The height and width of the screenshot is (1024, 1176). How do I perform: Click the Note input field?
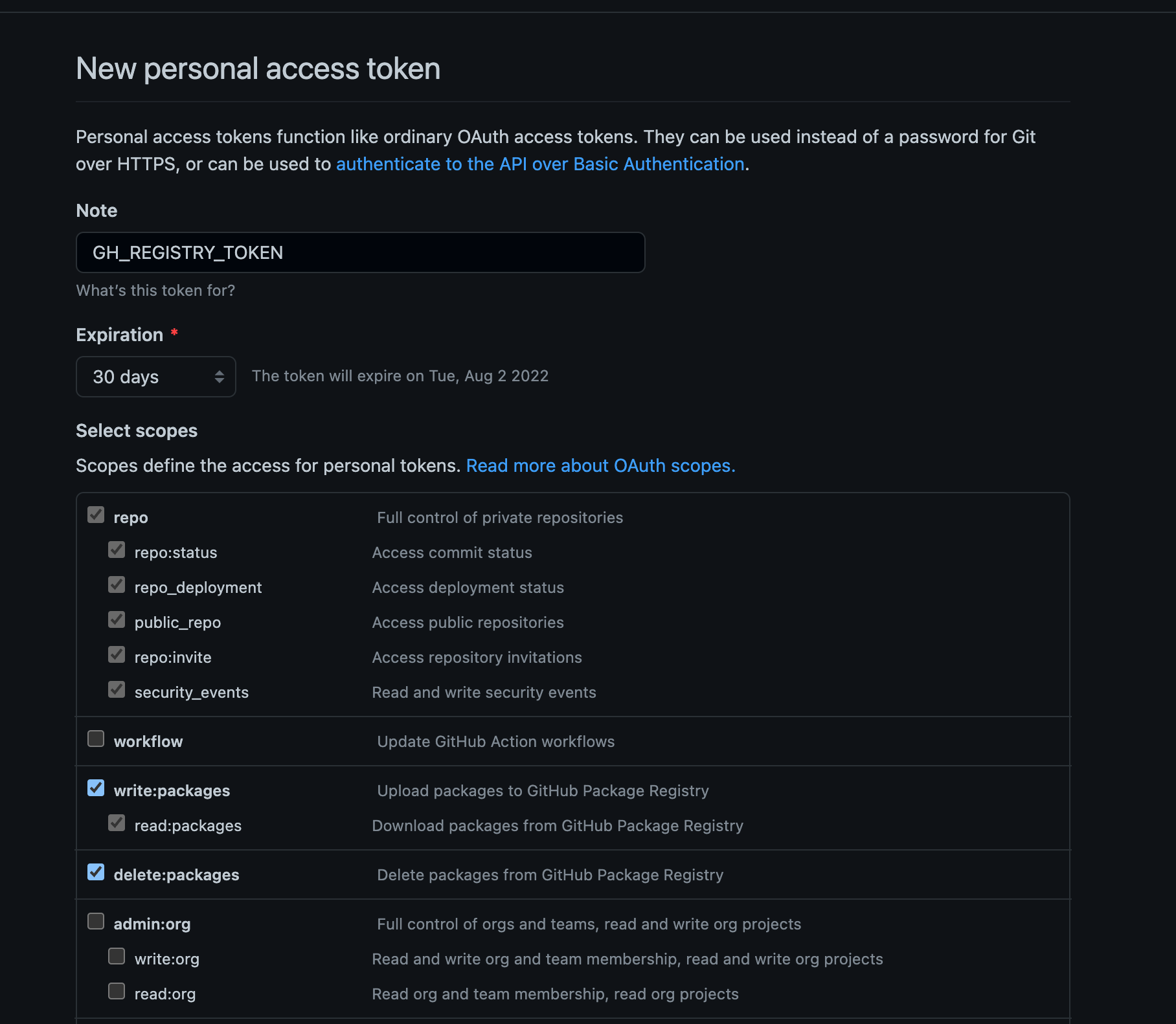coord(360,252)
